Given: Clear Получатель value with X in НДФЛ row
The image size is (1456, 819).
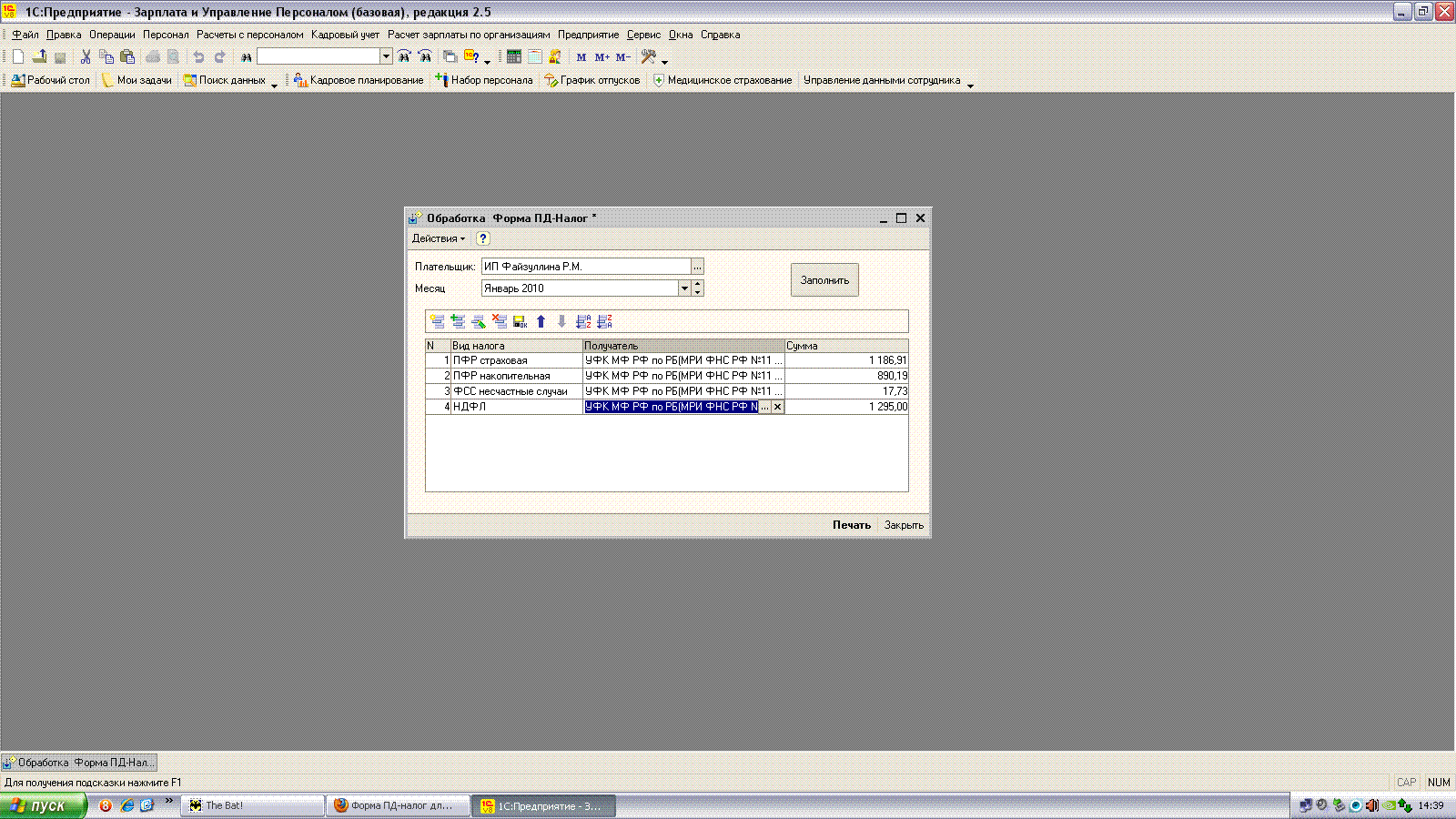Looking at the screenshot, I should pos(777,407).
